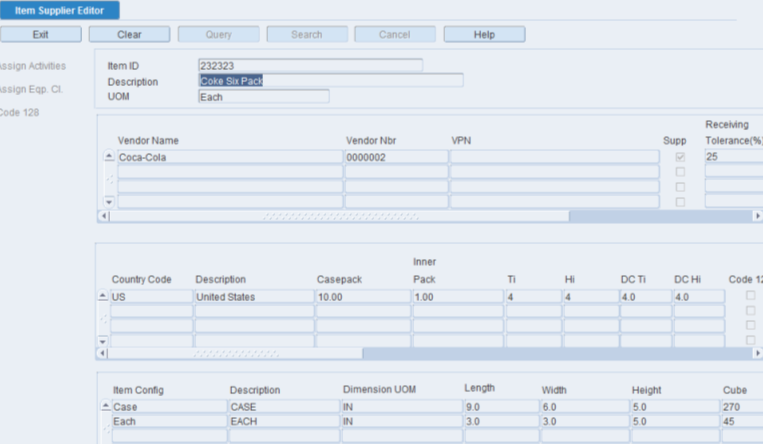The image size is (764, 445).
Task: Click country table scroll-up arrow
Action: [x=102, y=295]
